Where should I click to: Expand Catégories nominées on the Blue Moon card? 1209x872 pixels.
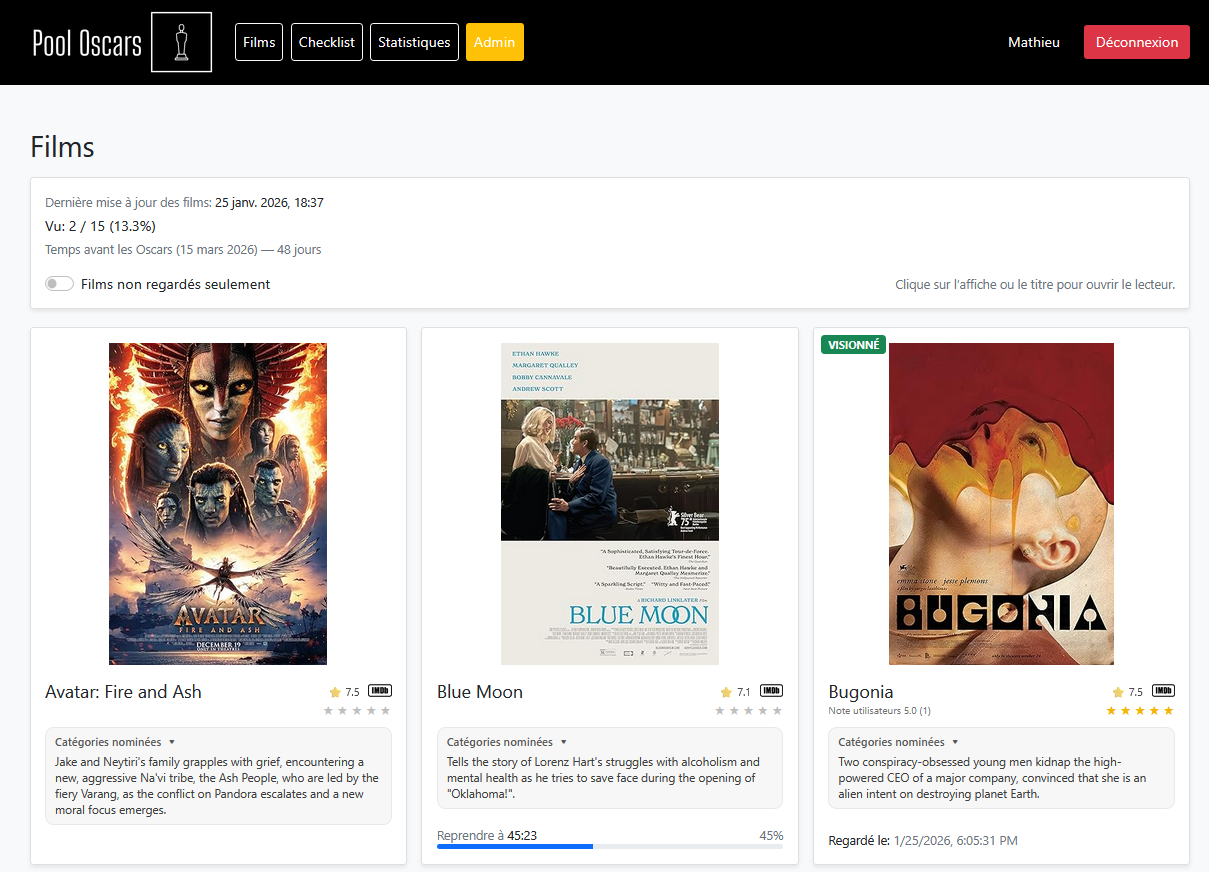coord(507,742)
